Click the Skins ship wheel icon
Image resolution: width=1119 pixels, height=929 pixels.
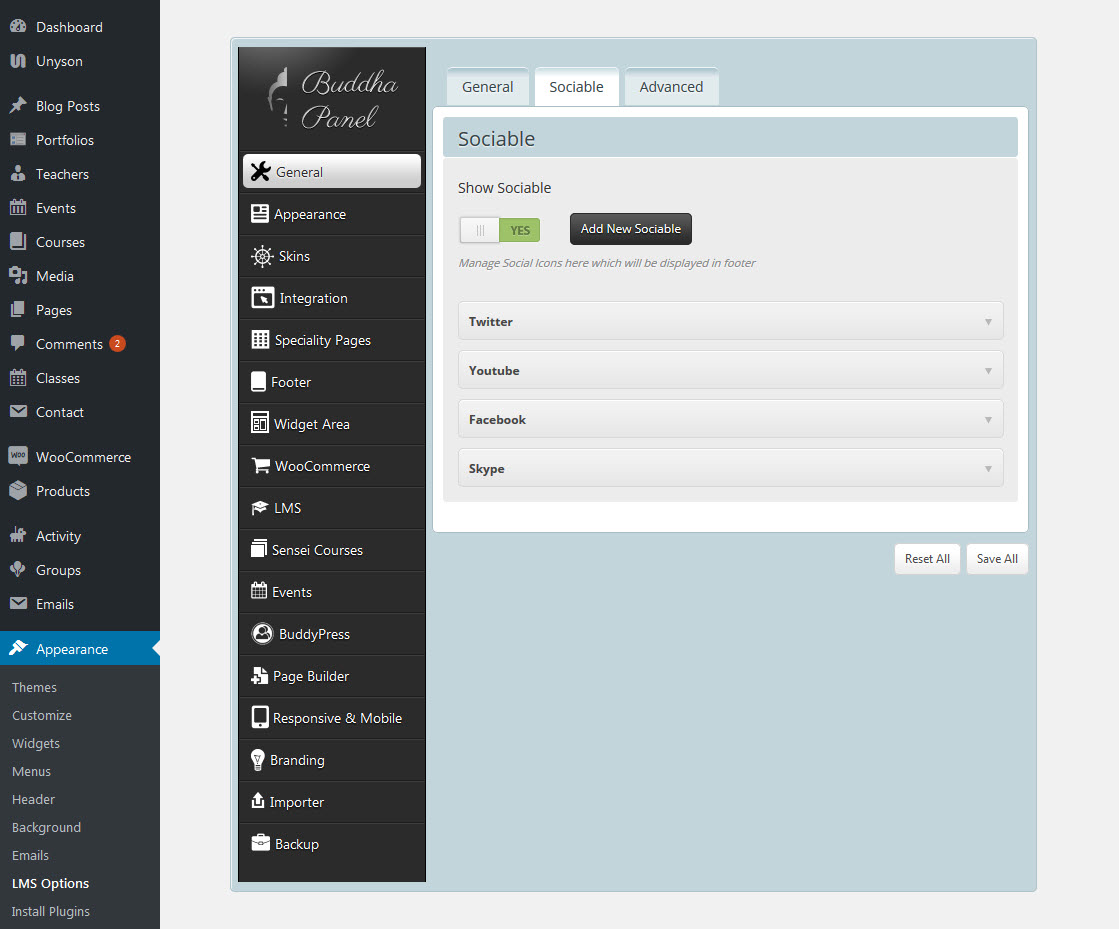(262, 256)
